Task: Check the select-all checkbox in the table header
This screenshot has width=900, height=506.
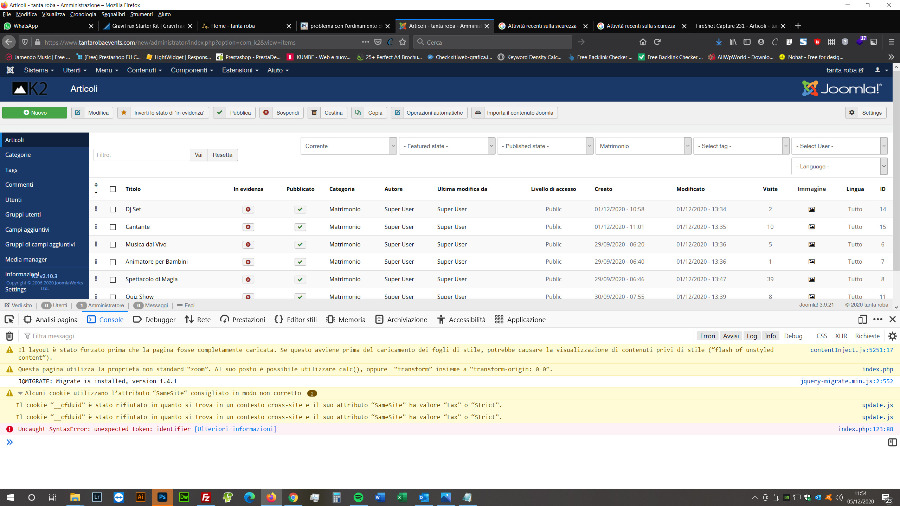Action: pyautogui.click(x=113, y=189)
